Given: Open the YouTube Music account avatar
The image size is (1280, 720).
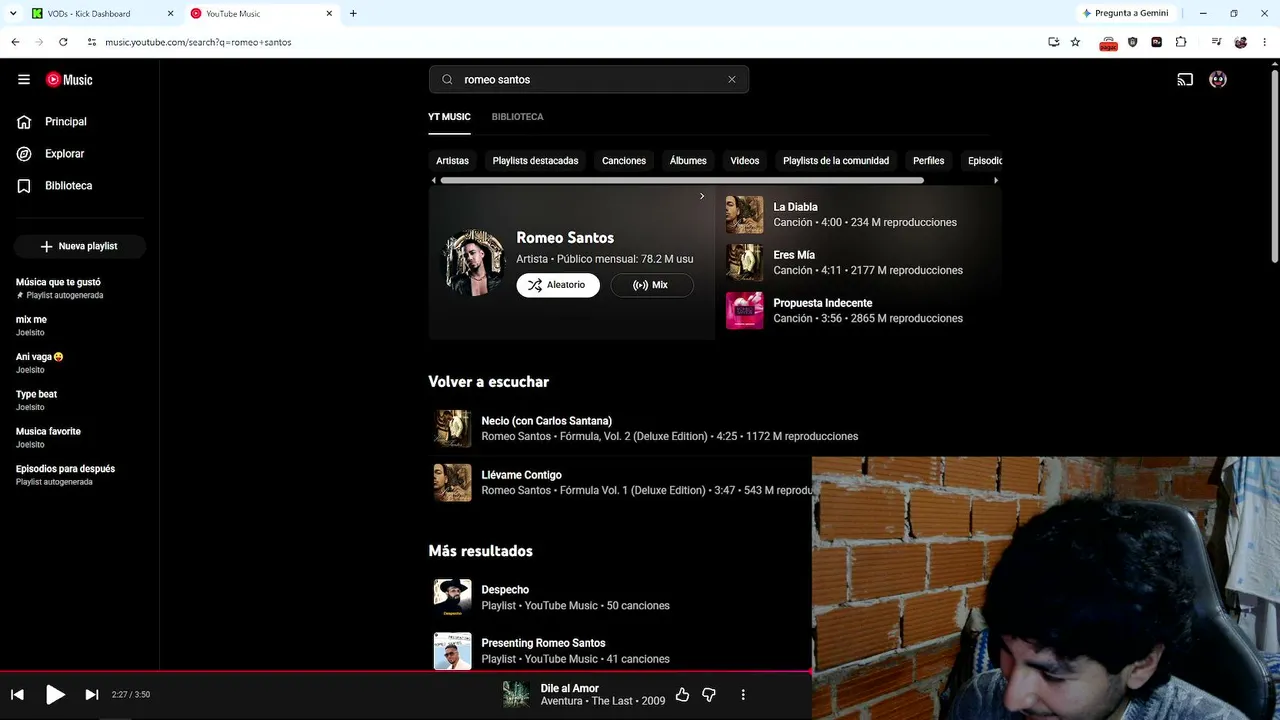Looking at the screenshot, I should (x=1218, y=80).
